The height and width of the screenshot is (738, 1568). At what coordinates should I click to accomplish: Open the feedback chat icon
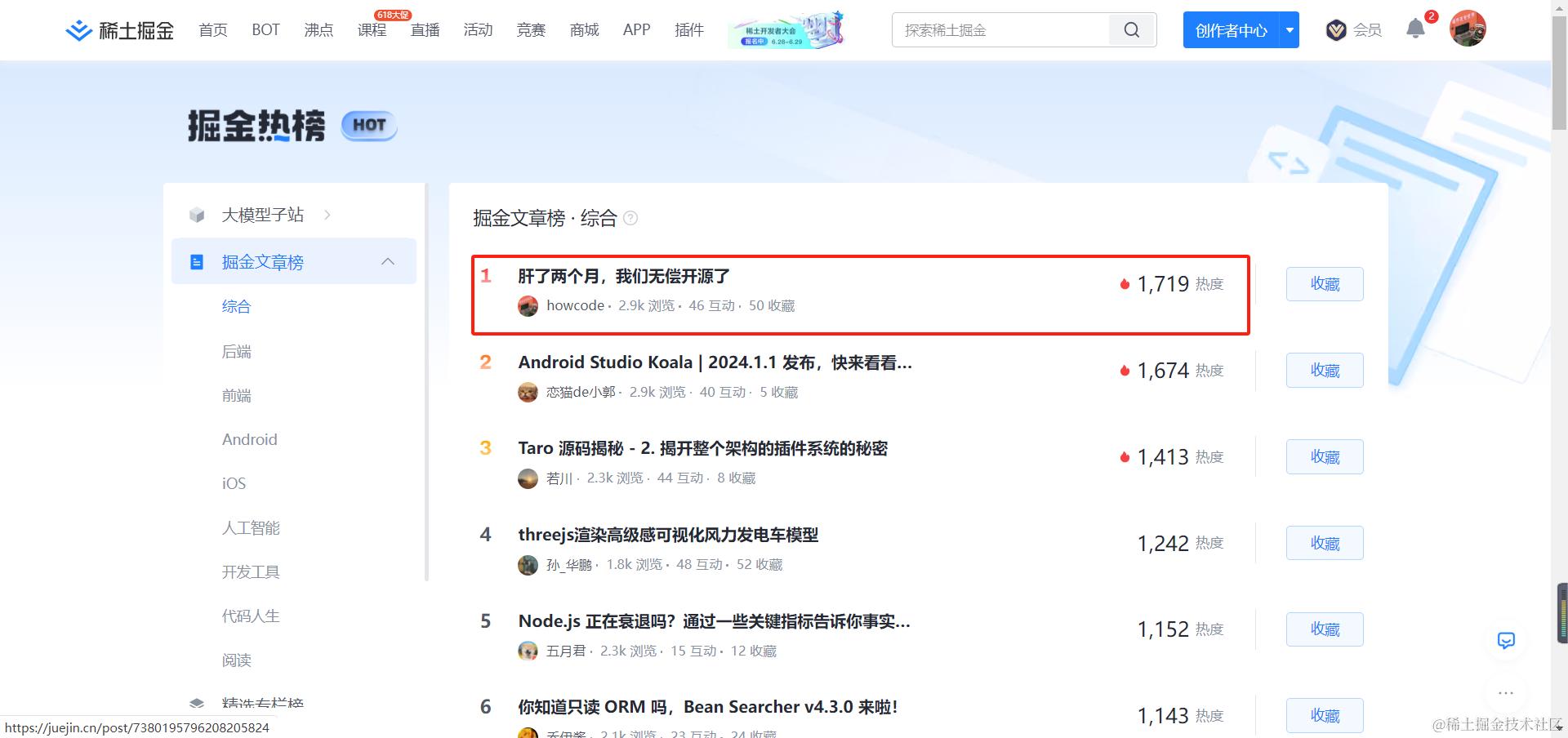click(x=1506, y=641)
